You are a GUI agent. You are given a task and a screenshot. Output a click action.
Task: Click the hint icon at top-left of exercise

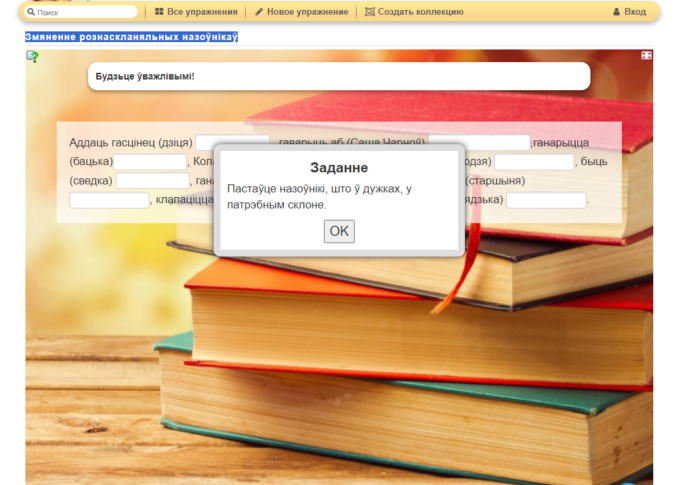(32, 57)
